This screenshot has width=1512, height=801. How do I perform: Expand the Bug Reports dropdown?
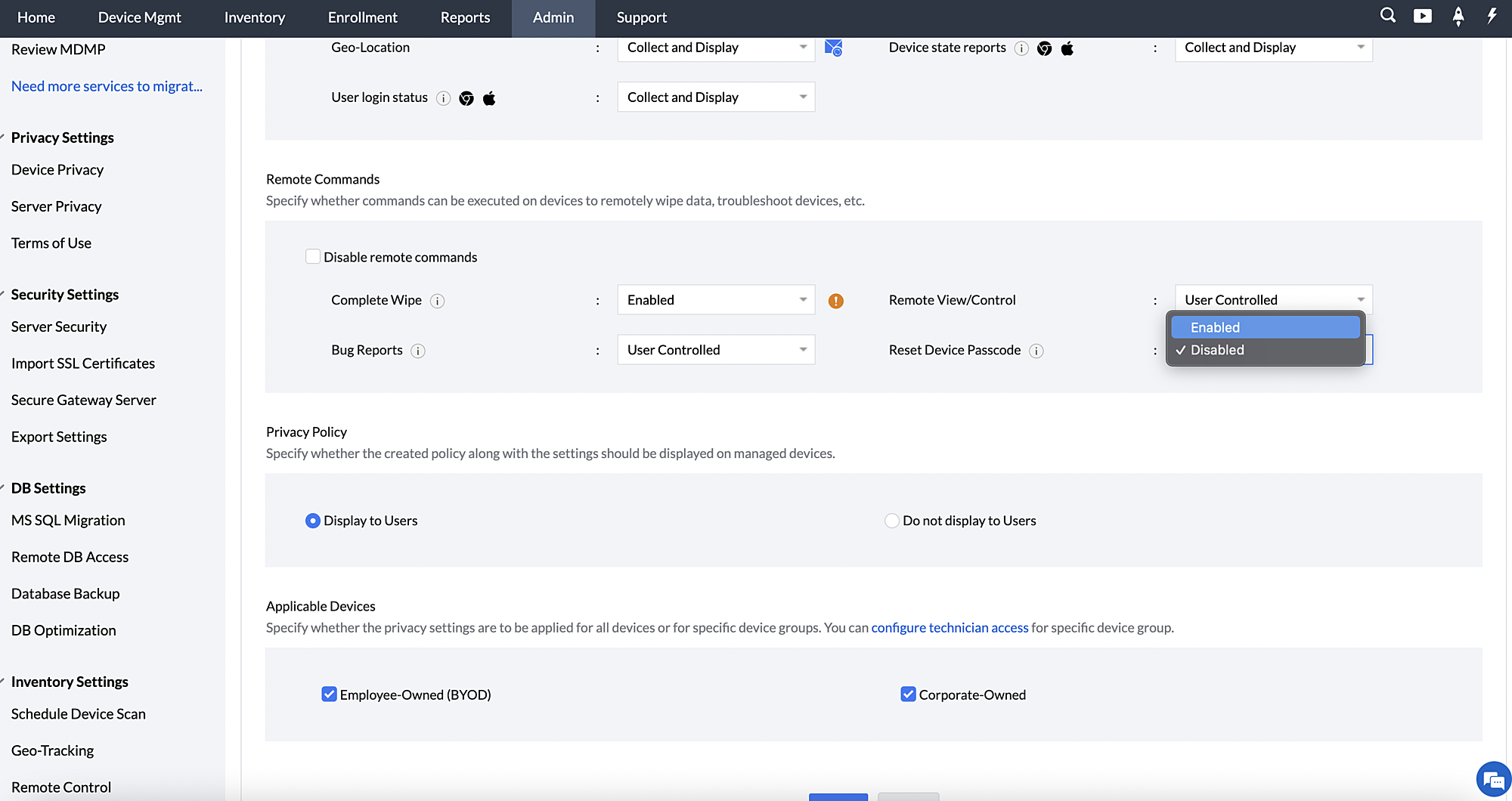[715, 350]
